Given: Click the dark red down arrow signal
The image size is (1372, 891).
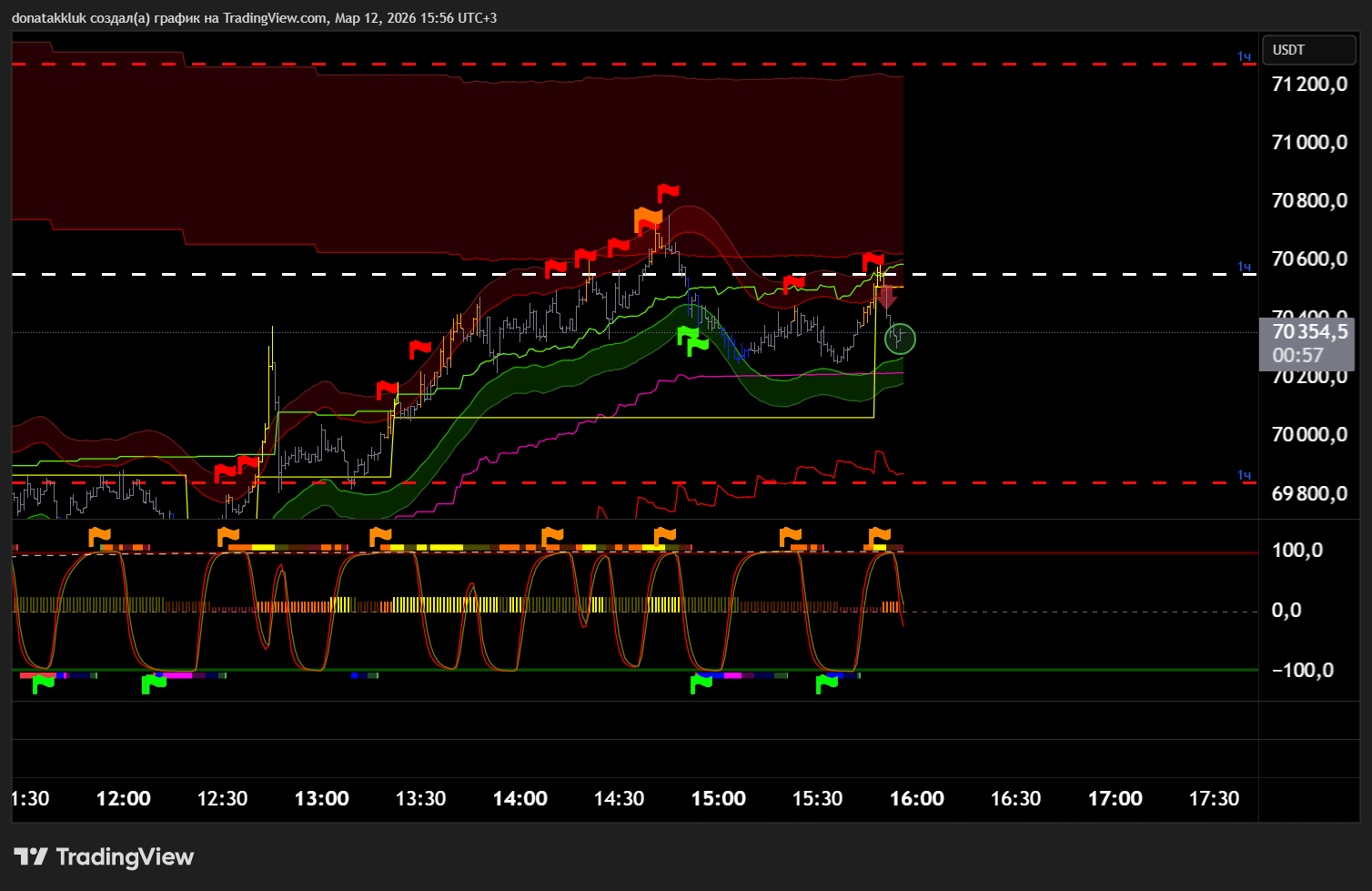Looking at the screenshot, I should pos(887,298).
